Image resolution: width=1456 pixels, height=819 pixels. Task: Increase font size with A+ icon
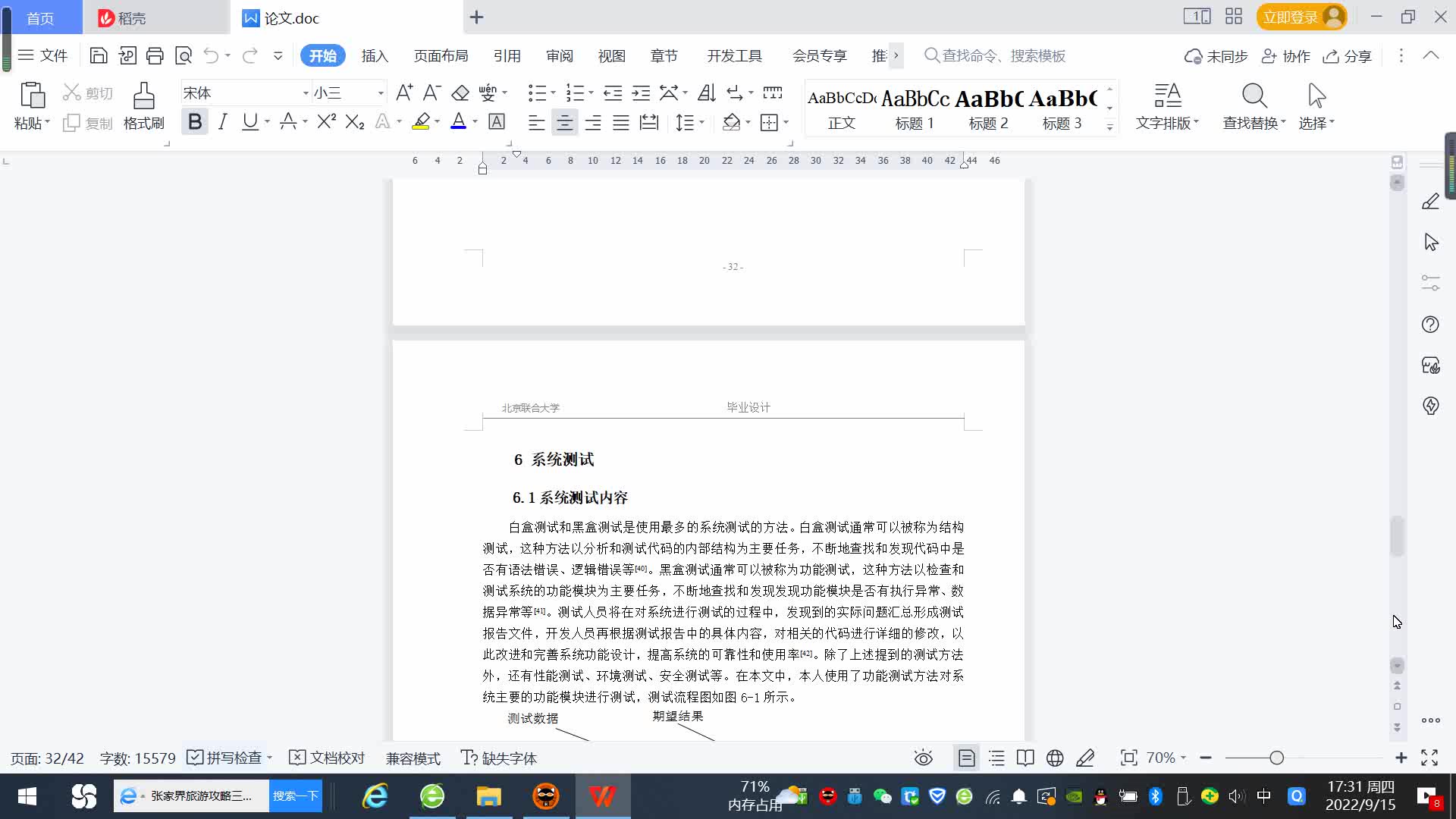(x=404, y=93)
